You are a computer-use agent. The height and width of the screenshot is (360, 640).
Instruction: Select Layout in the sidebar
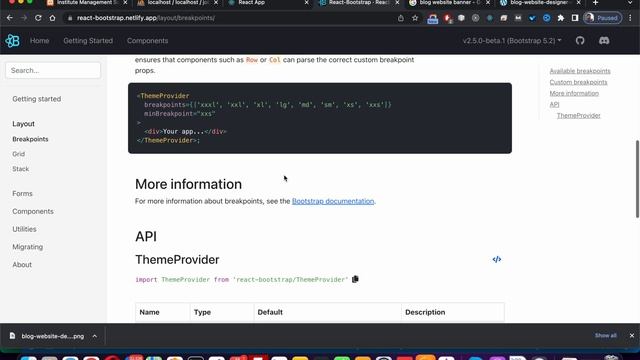[x=23, y=124]
